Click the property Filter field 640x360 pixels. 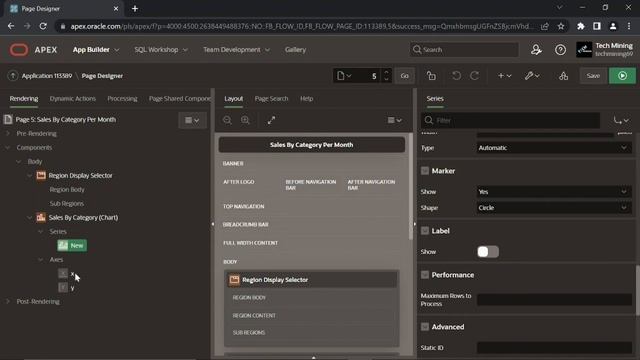(x=510, y=120)
